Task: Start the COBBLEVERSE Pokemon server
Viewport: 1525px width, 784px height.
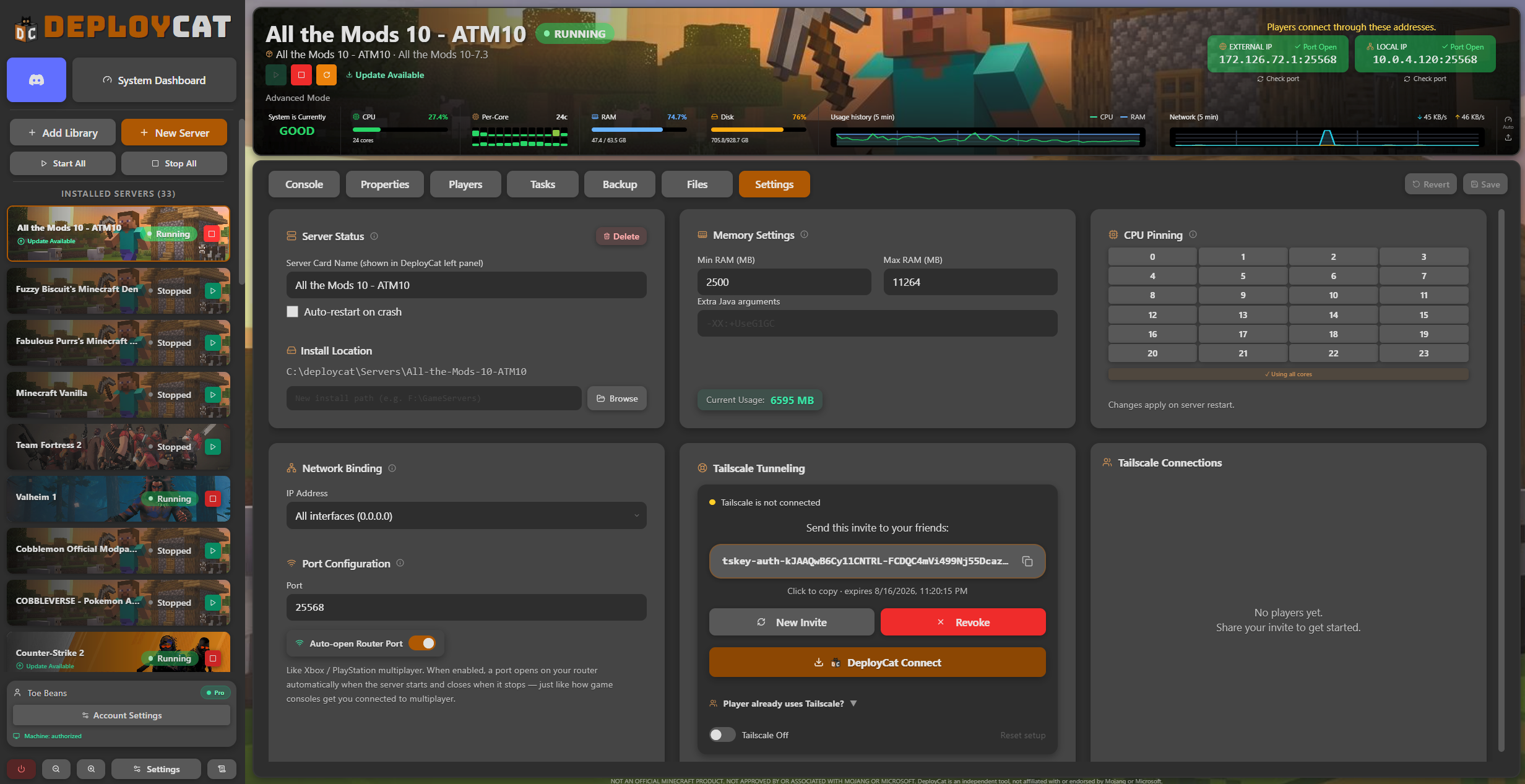Action: pos(213,602)
